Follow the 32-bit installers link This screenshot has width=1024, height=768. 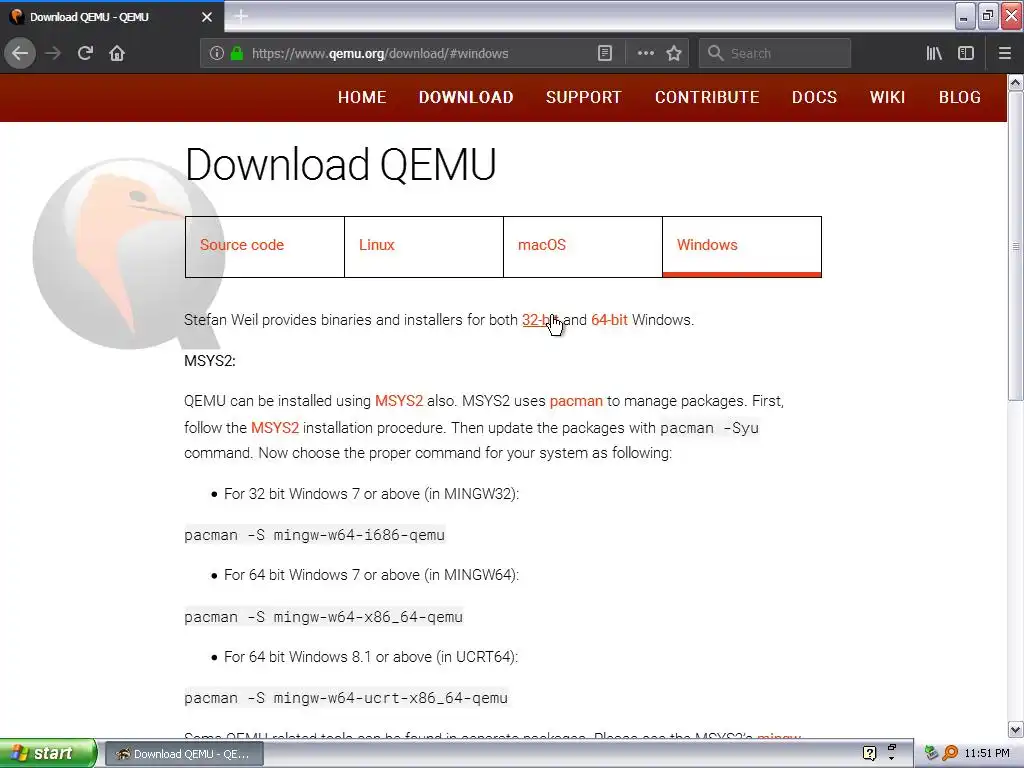pyautogui.click(x=540, y=320)
